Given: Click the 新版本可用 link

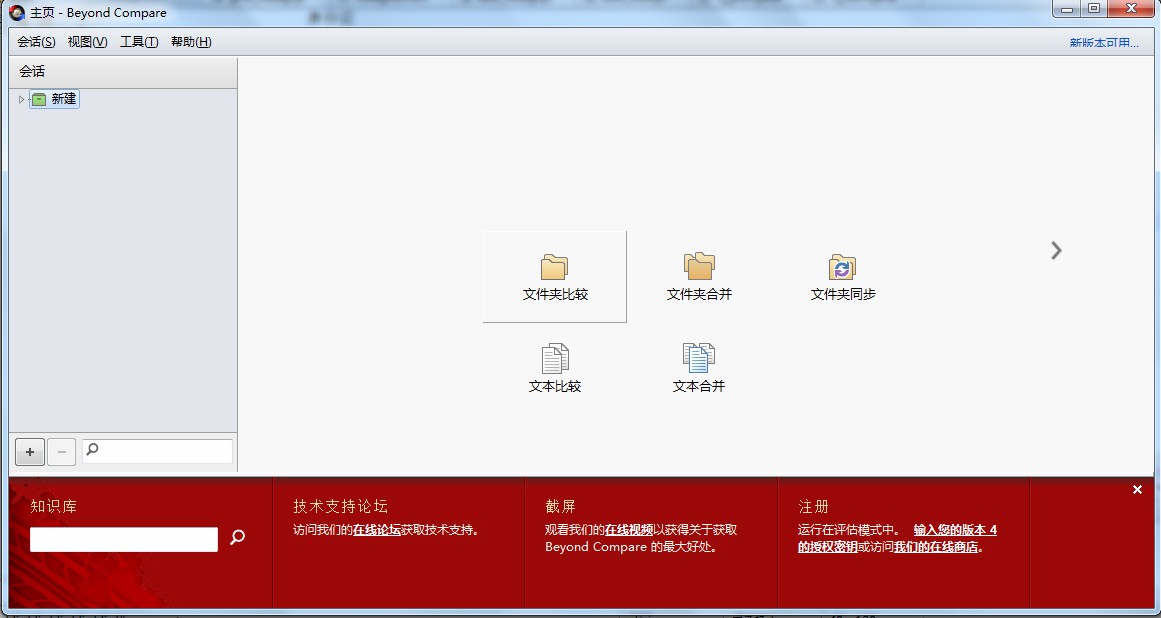Looking at the screenshot, I should (1104, 43).
